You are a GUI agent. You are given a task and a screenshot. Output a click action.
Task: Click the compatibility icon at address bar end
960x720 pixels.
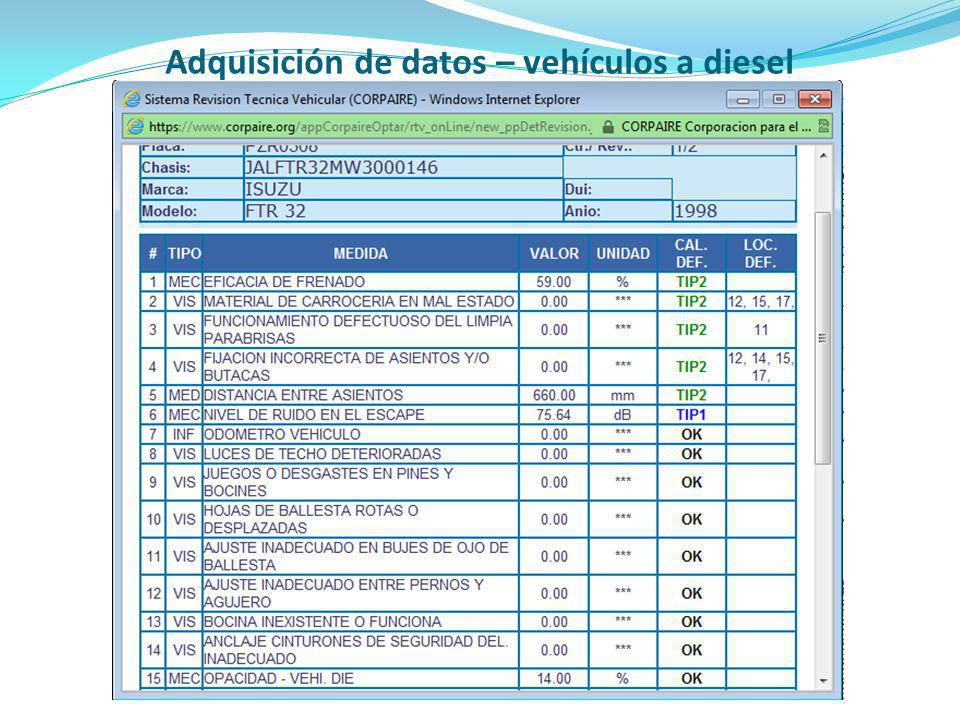[823, 127]
